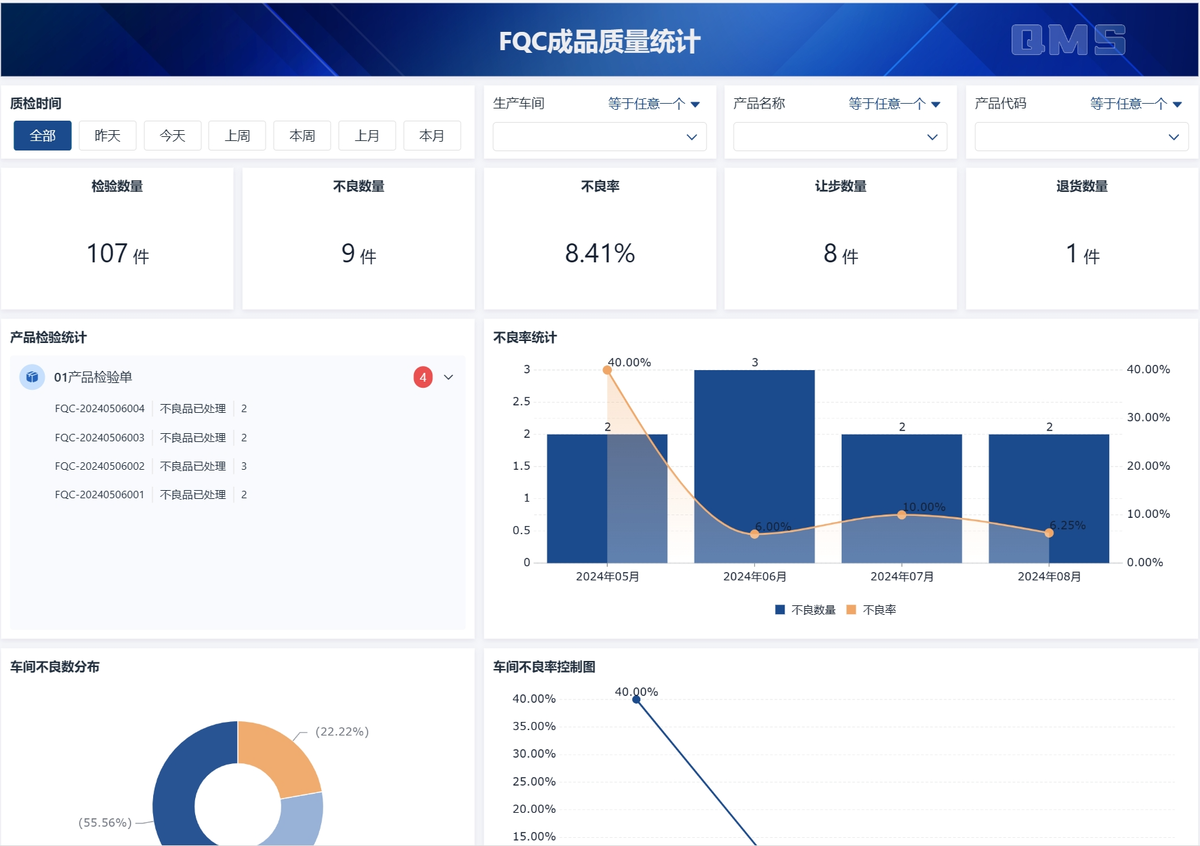Filter quality time by 今天
This screenshot has width=1200, height=846.
pos(173,136)
